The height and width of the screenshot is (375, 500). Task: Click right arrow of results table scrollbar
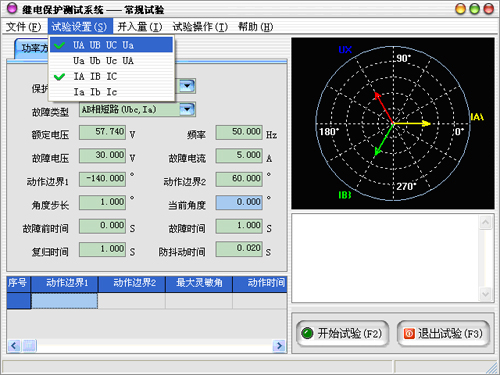(280, 346)
